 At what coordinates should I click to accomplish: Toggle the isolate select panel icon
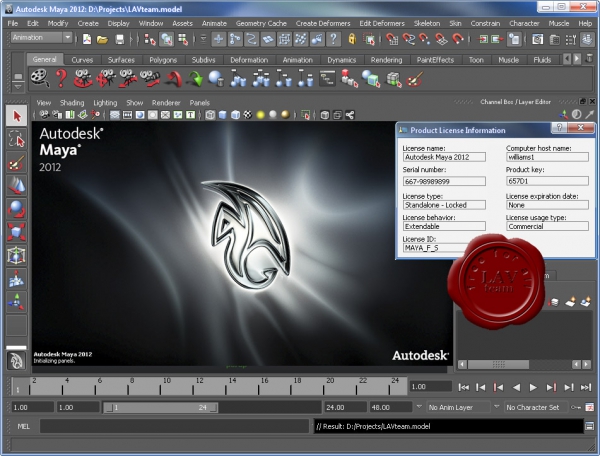tap(305, 115)
